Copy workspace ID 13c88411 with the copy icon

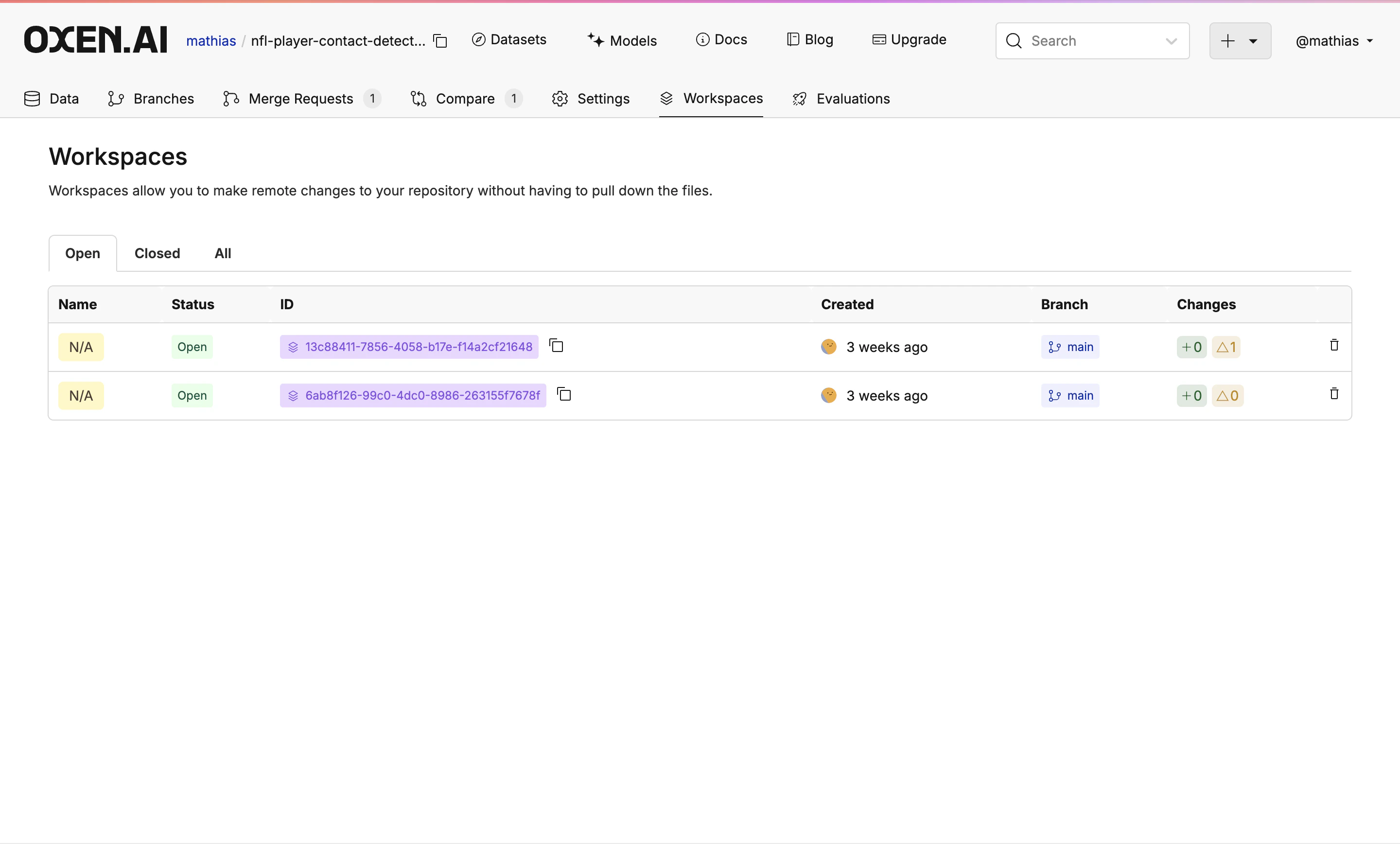coord(556,346)
